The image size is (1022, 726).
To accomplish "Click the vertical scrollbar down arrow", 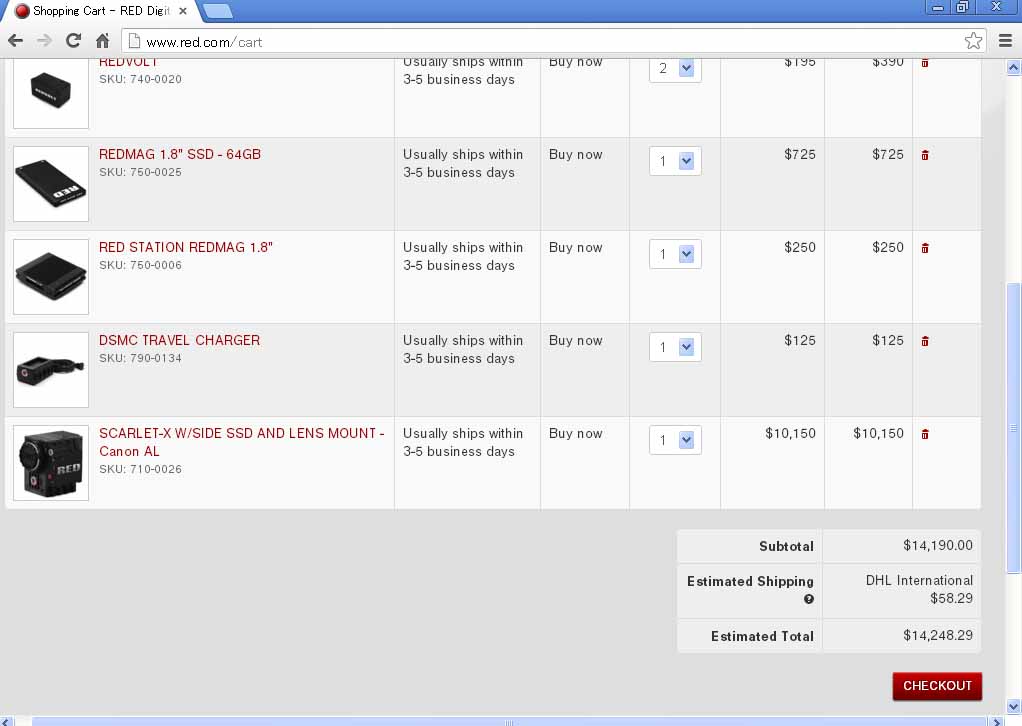I will click(x=1014, y=706).
